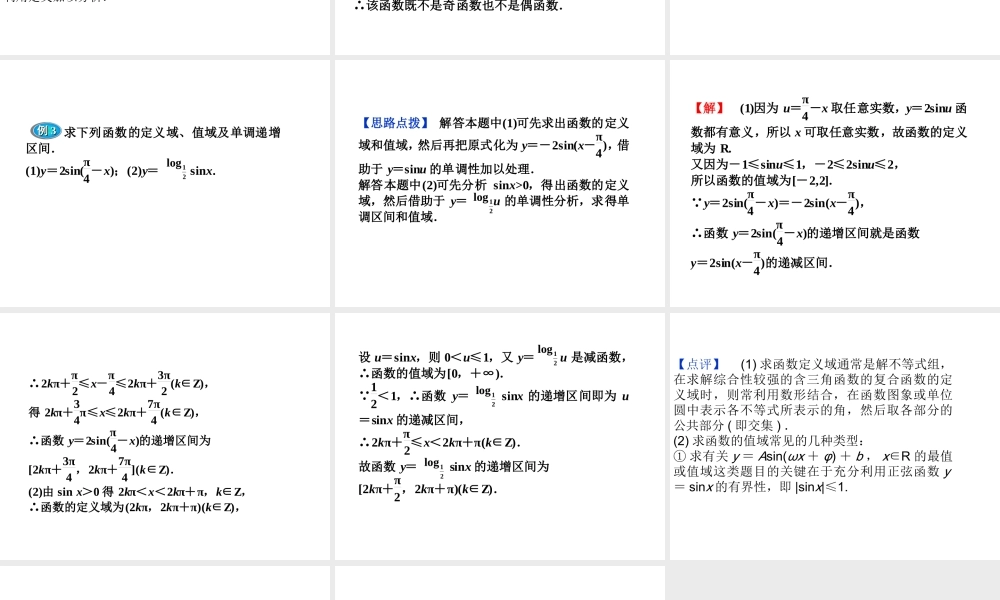Image resolution: width=1000 pixels, height=600 pixels.
Task: Click the formula (1)y=2sin(π/4−x)
Action: (x=71, y=170)
